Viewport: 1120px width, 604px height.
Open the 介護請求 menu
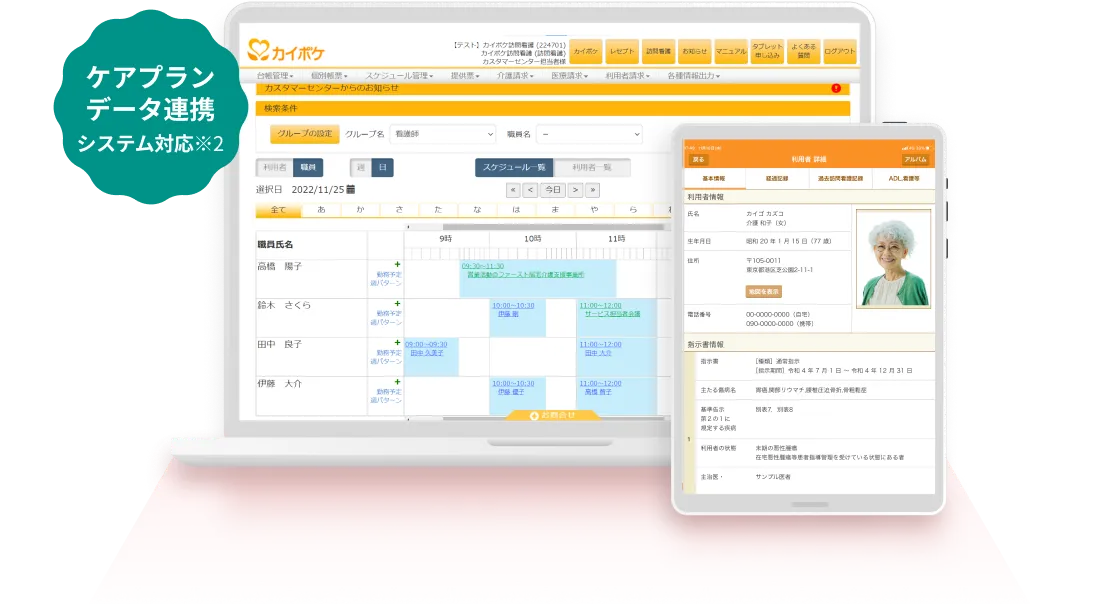click(515, 75)
